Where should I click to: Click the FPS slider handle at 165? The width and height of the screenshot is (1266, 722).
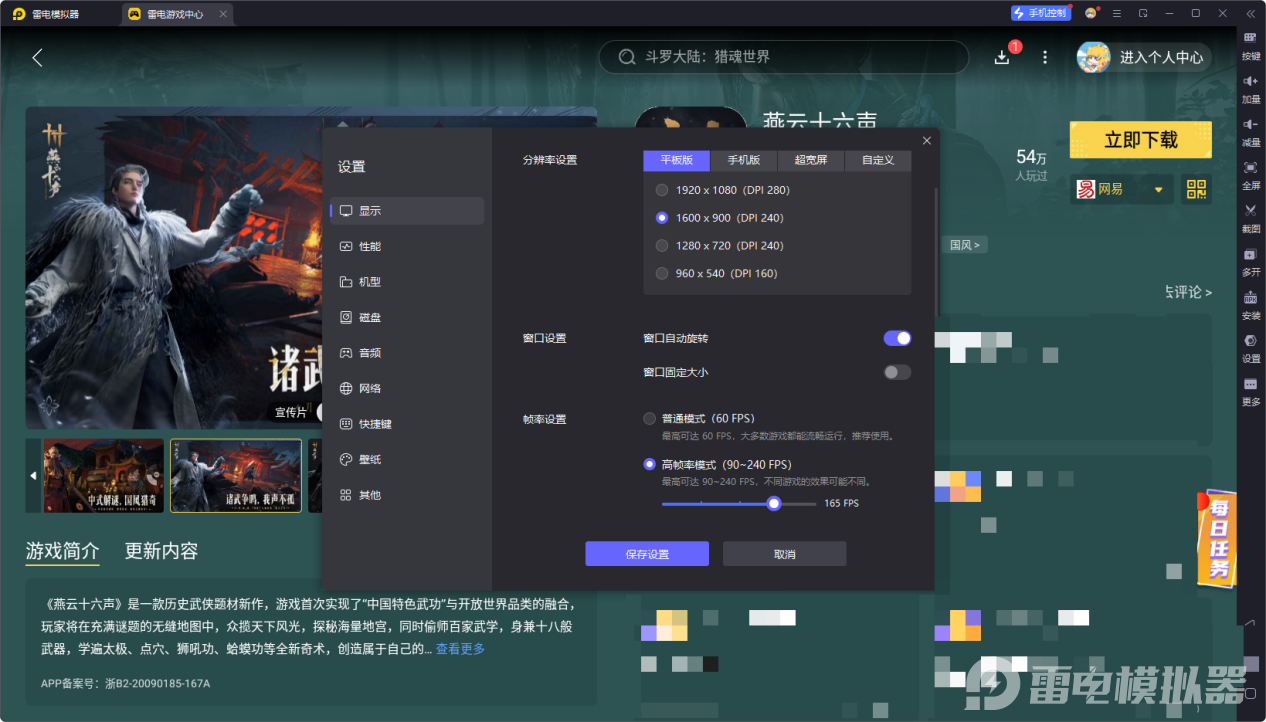click(x=774, y=504)
